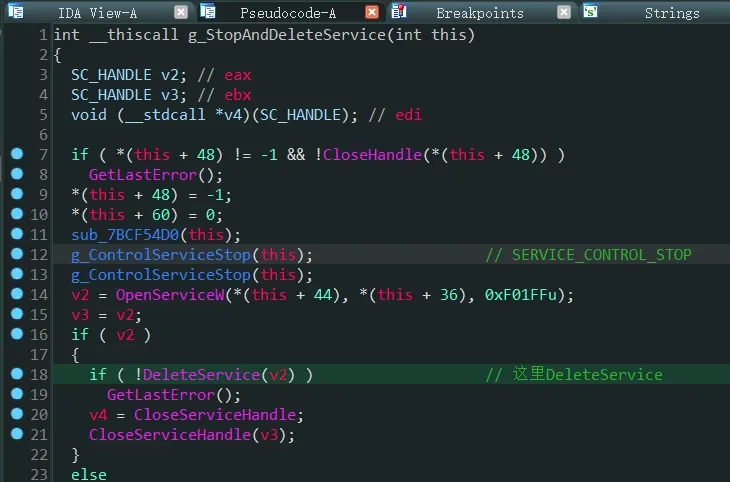The height and width of the screenshot is (482, 730).
Task: Toggle breakpoint dot on line 11
Action: 17,234
